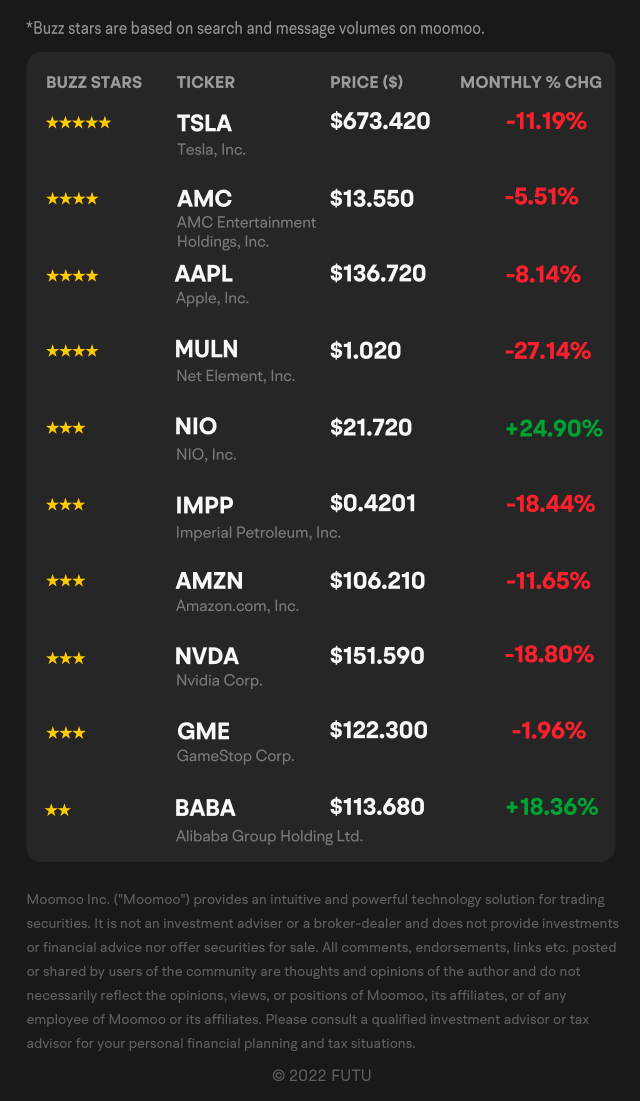Click the two-star rating for BABA

[x=58, y=810]
